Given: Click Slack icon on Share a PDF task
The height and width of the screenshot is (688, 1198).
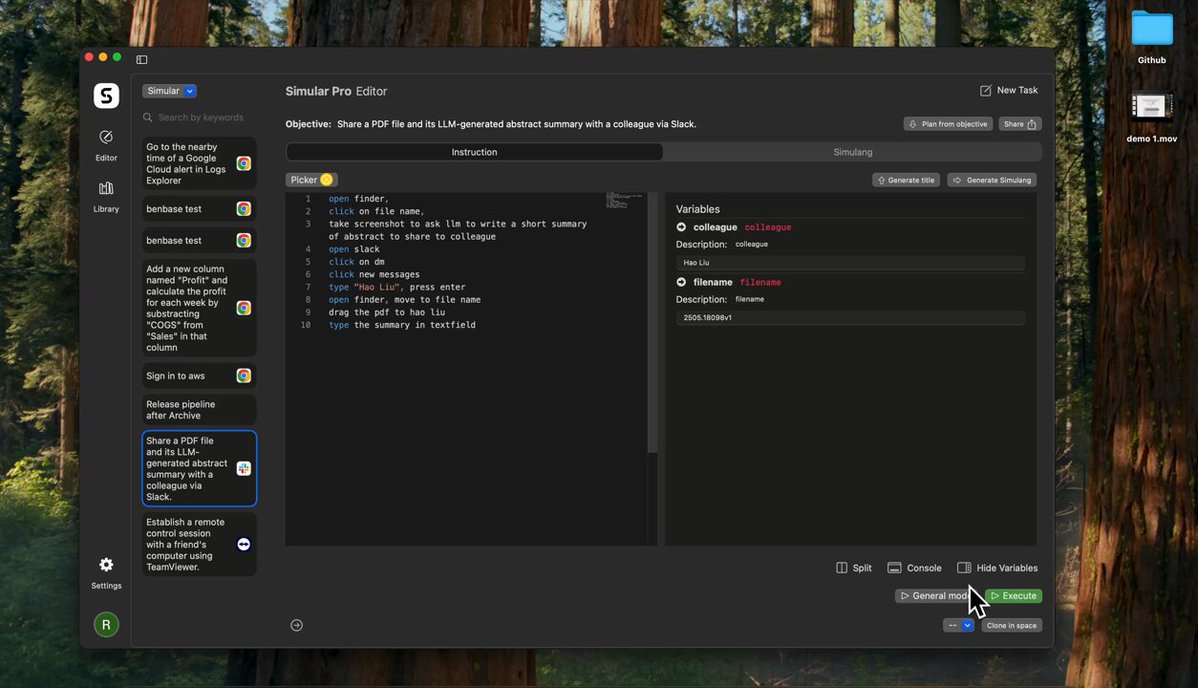Looking at the screenshot, I should pyautogui.click(x=244, y=469).
